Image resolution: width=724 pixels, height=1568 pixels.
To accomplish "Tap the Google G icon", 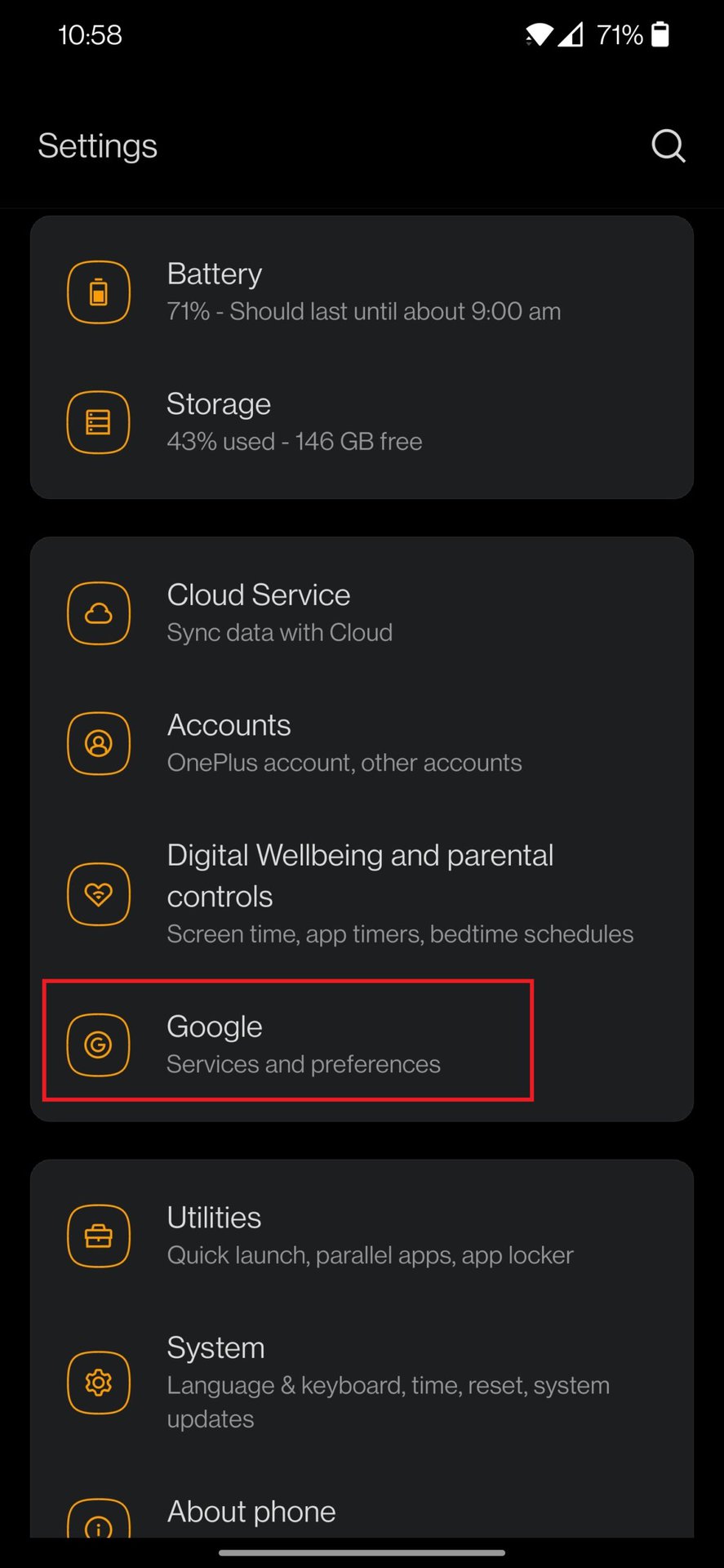I will point(99,1045).
